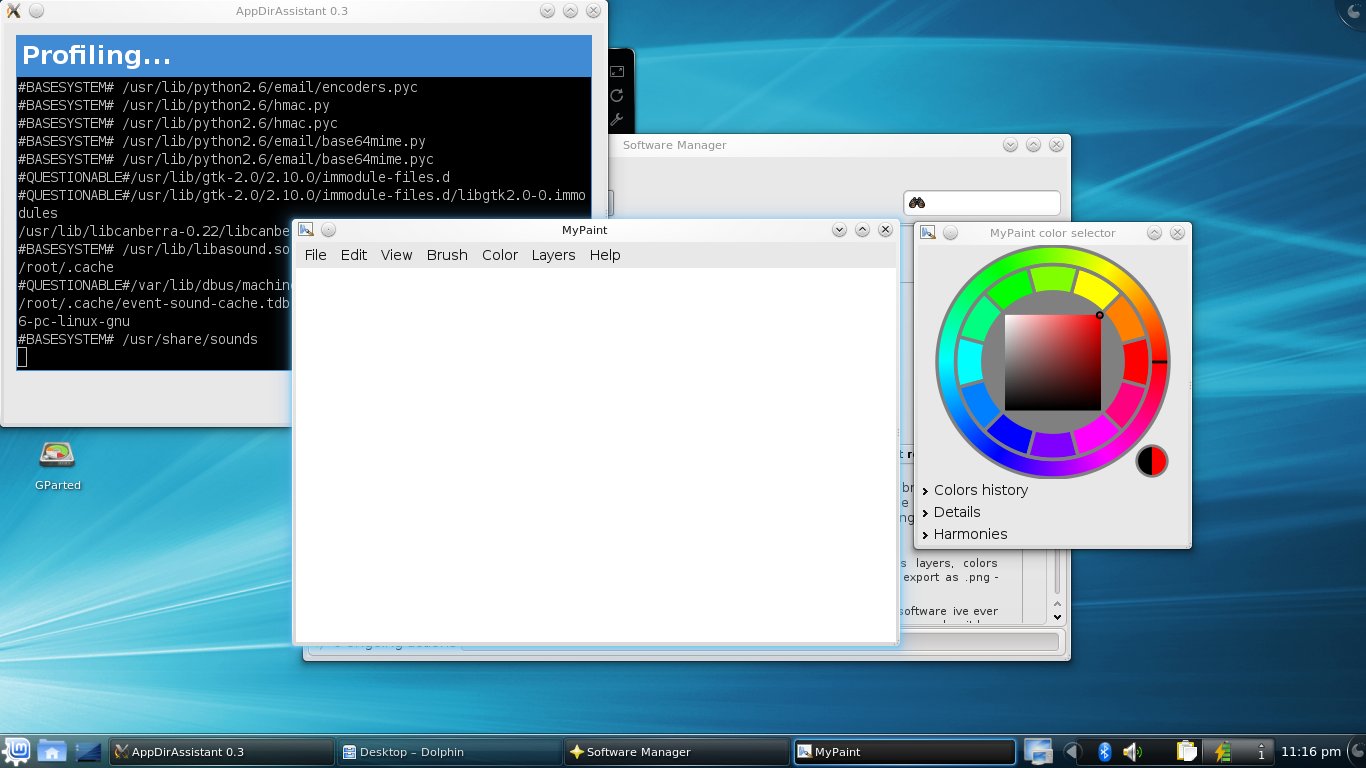Click the Linux Mint menu launcher
Viewport: 1366px width, 768px height.
(16, 751)
